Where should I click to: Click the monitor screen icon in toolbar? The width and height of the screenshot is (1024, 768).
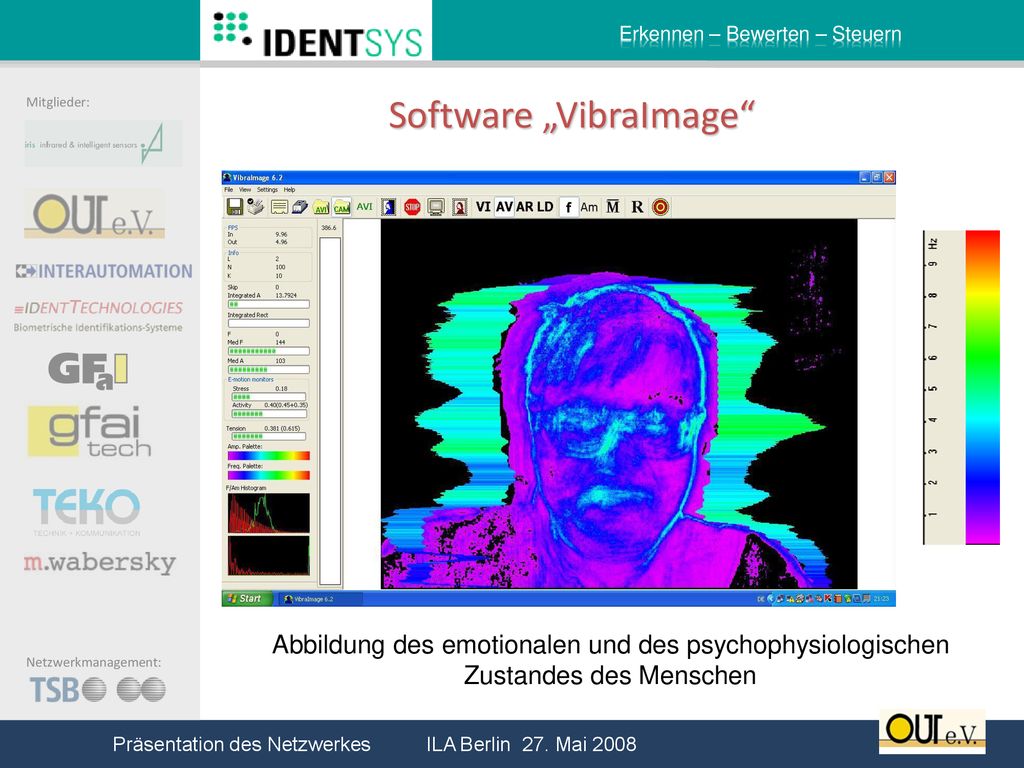[436, 207]
